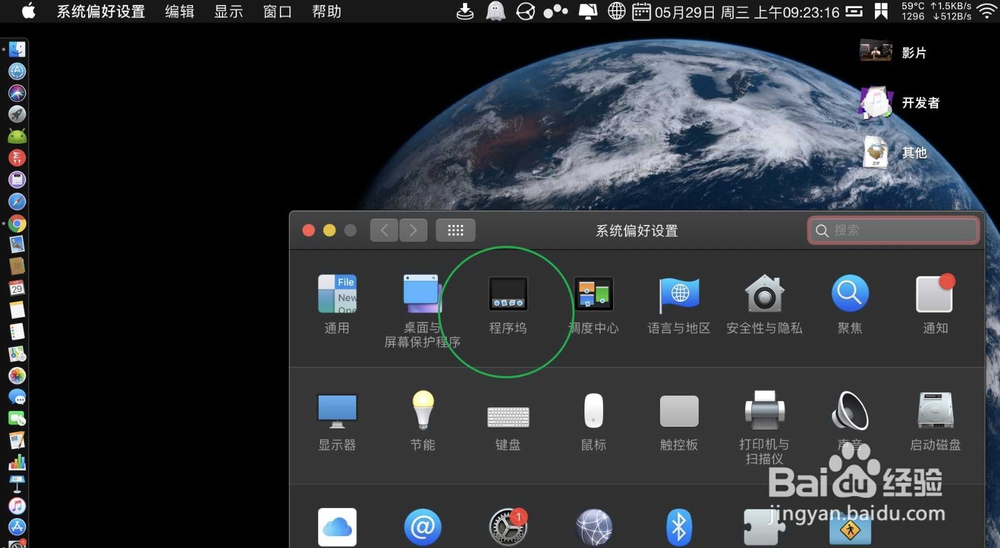Viewport: 1000px width, 548px height.
Task: Launch Keynote from the Dock
Action: click(17, 484)
